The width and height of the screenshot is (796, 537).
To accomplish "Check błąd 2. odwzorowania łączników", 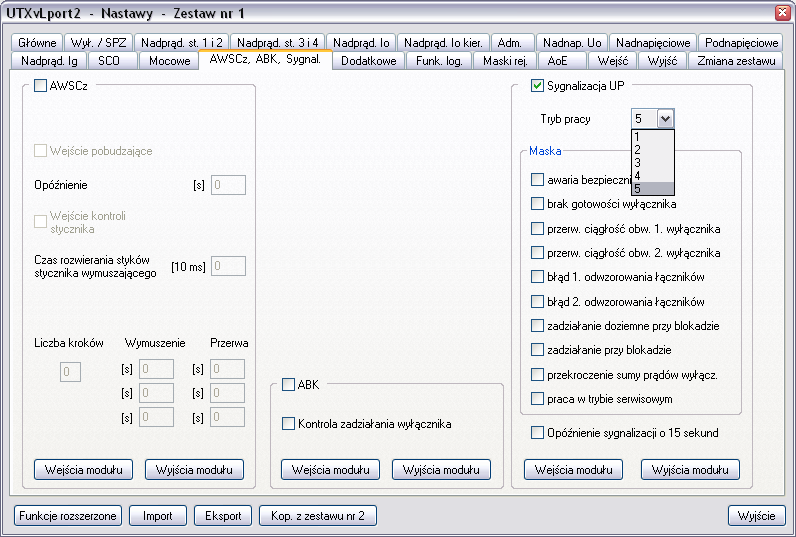I will pos(537,301).
